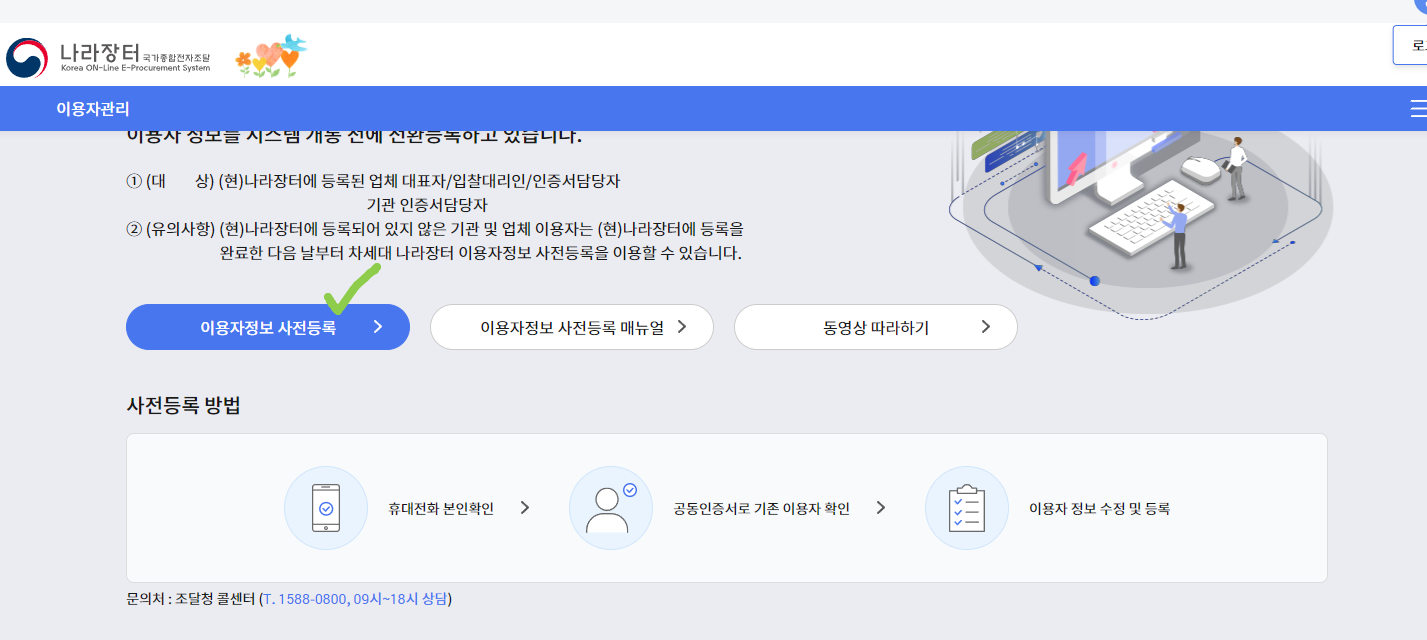Click the 이용자 정보 수정 및 등록 text
This screenshot has height=640, width=1427.
[x=1099, y=508]
